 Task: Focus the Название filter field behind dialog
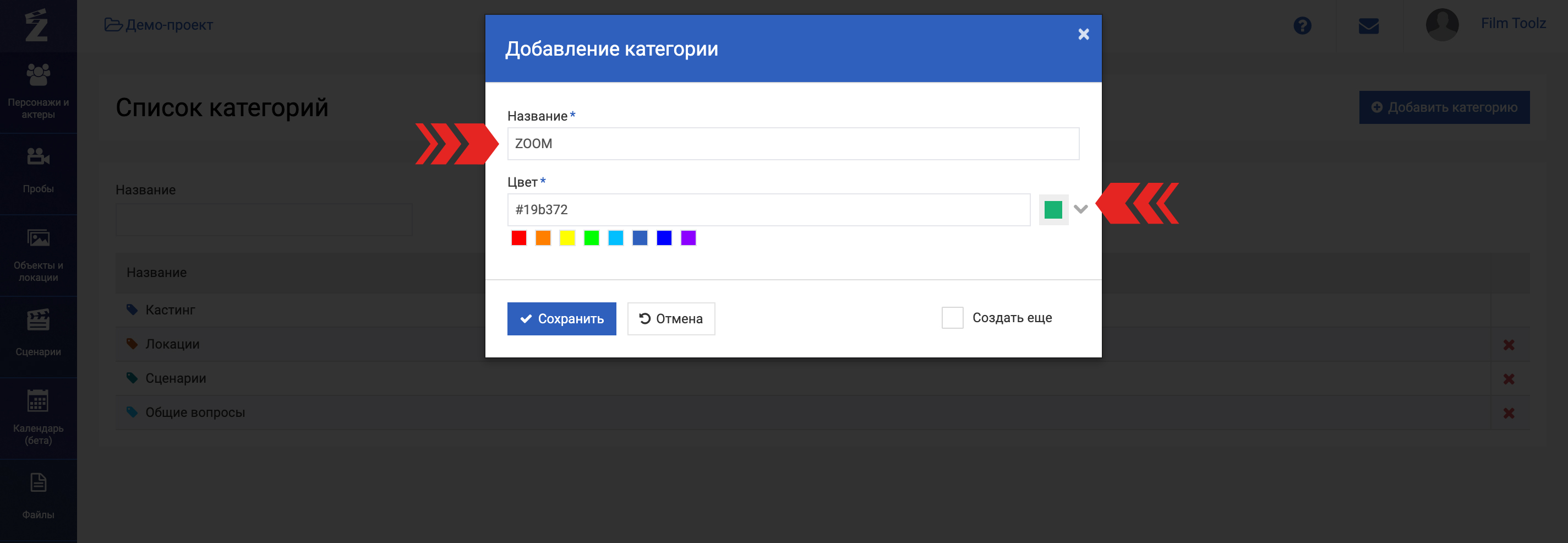(264, 220)
